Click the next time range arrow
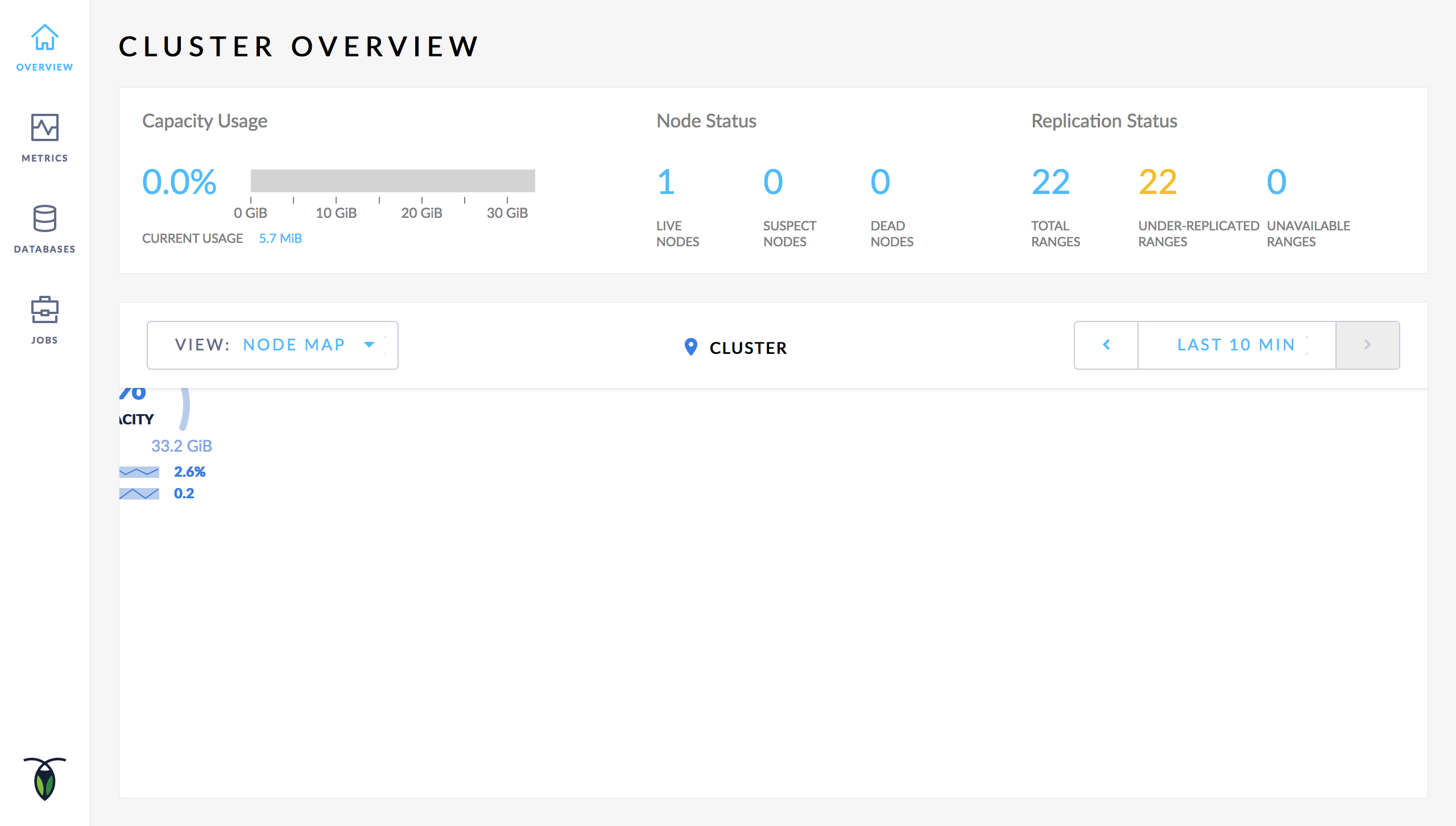 [1367, 345]
